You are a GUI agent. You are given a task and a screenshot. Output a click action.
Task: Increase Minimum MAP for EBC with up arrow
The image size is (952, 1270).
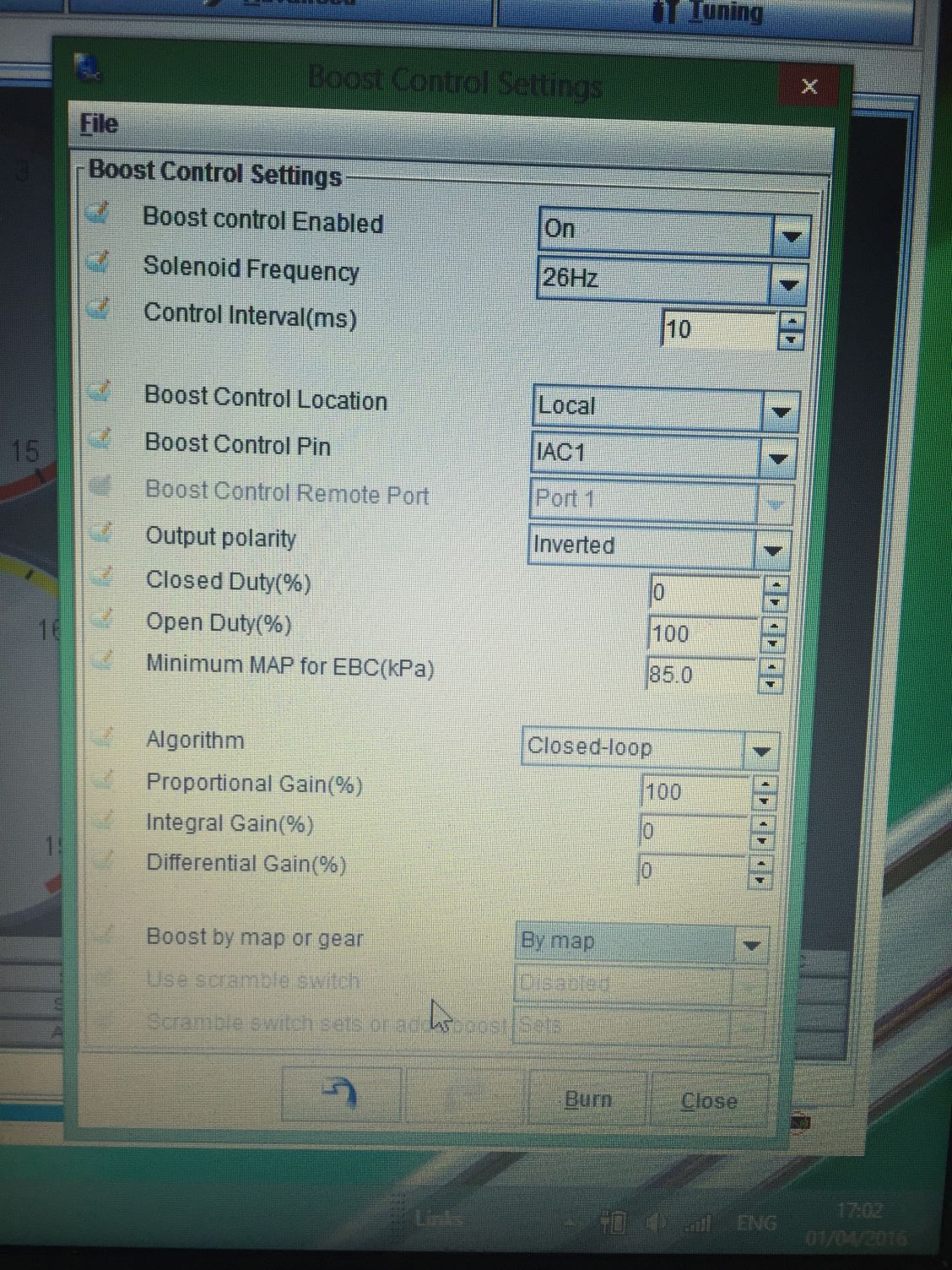770,666
